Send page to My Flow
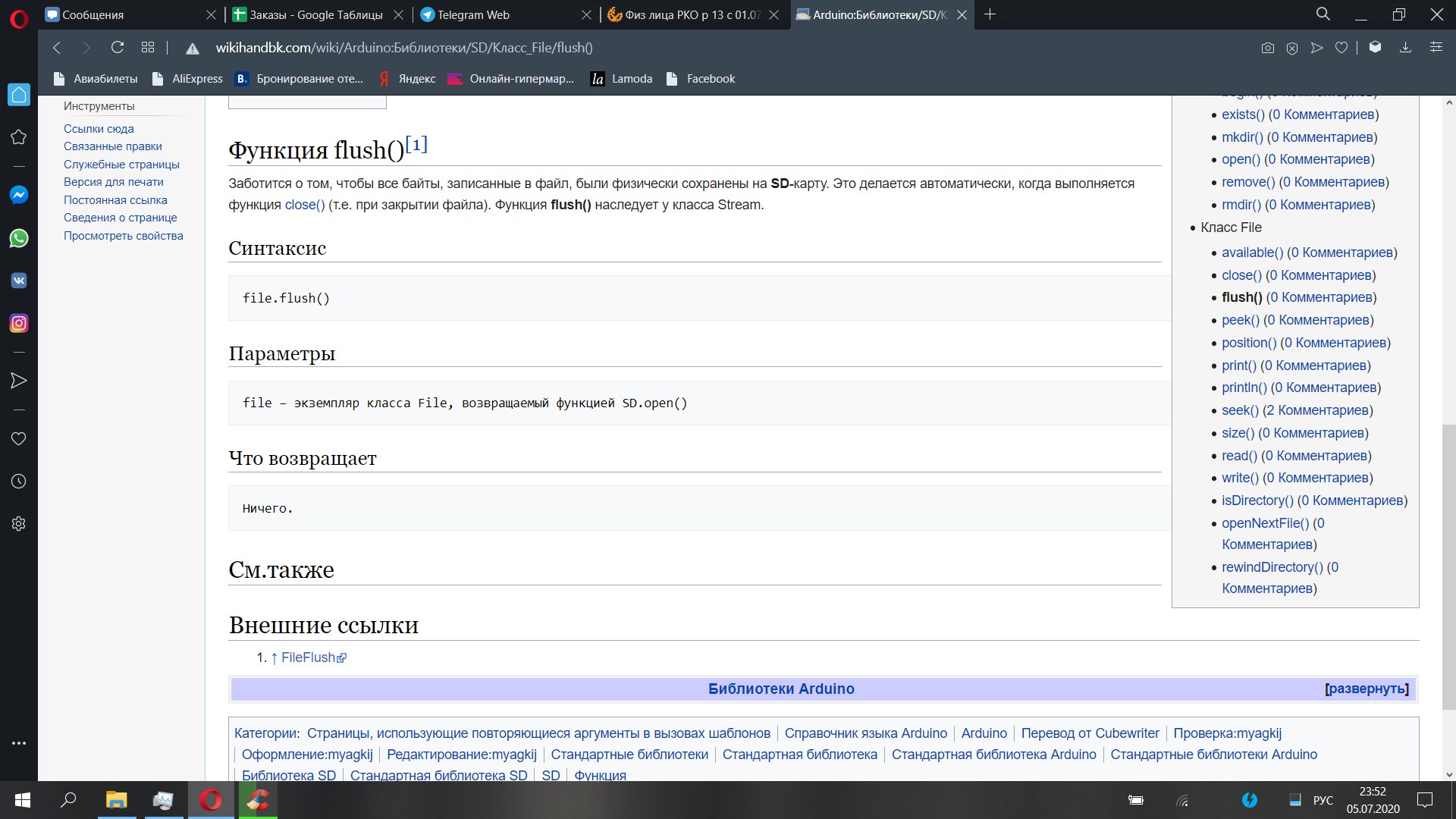The width and height of the screenshot is (1456, 819). 1317,48
